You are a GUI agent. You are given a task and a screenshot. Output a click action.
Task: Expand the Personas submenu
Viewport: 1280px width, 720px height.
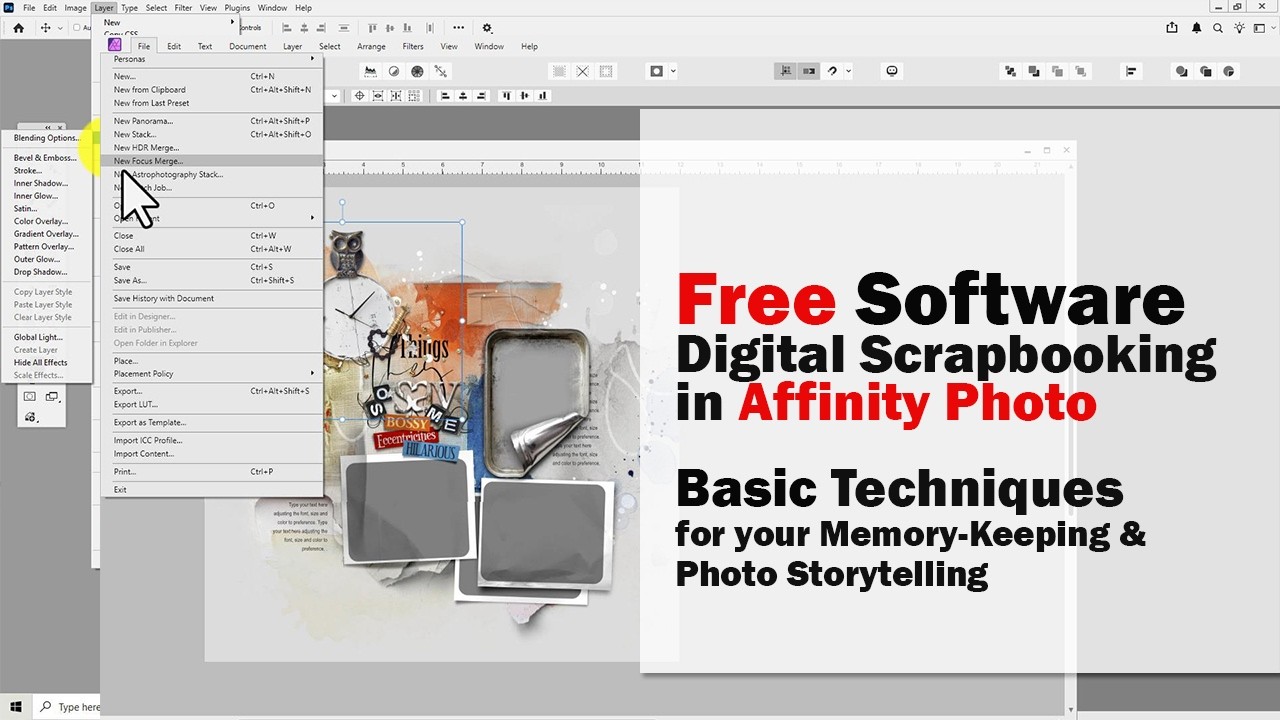pos(213,59)
